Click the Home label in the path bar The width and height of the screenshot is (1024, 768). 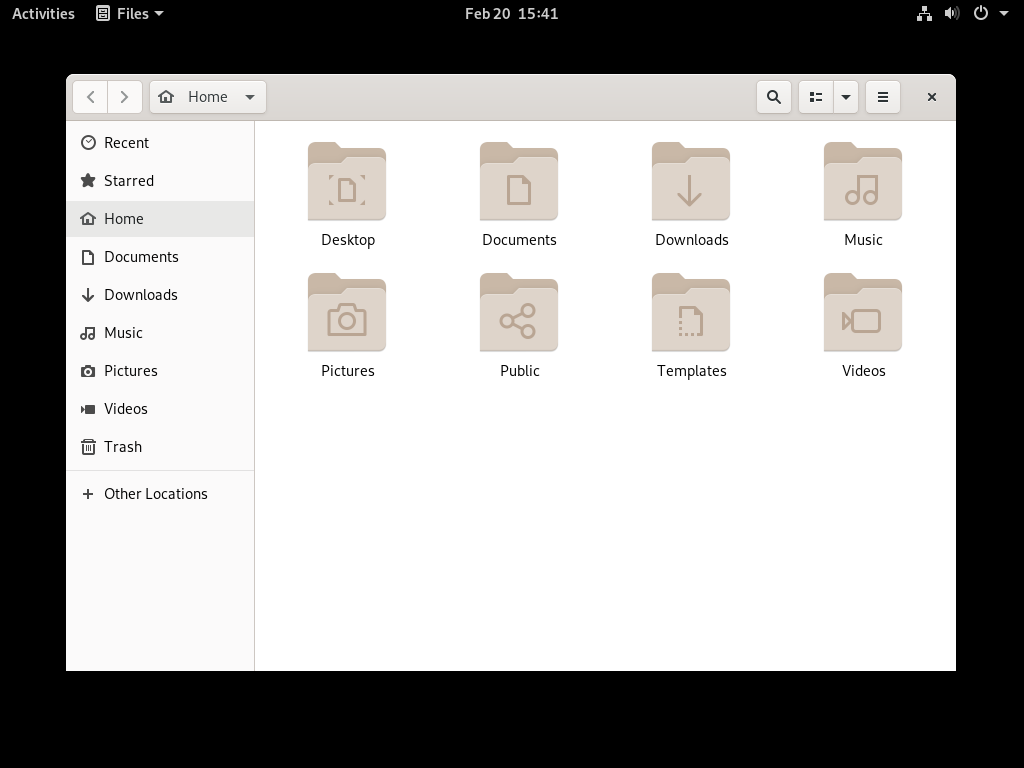coord(208,97)
